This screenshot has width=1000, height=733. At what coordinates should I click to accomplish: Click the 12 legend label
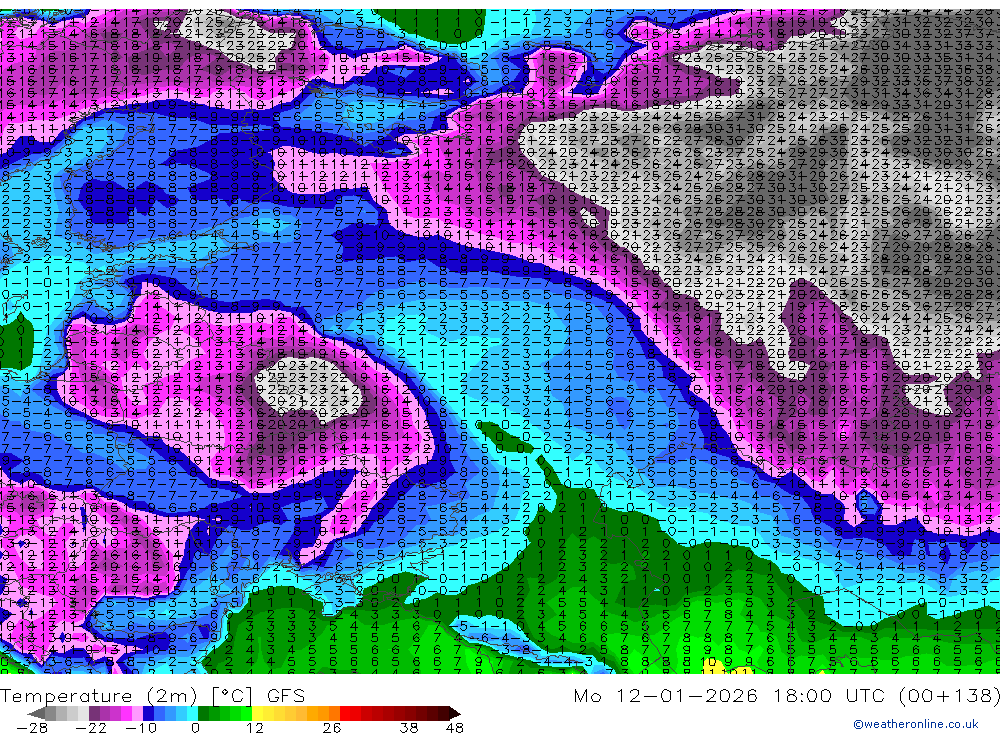point(254,727)
